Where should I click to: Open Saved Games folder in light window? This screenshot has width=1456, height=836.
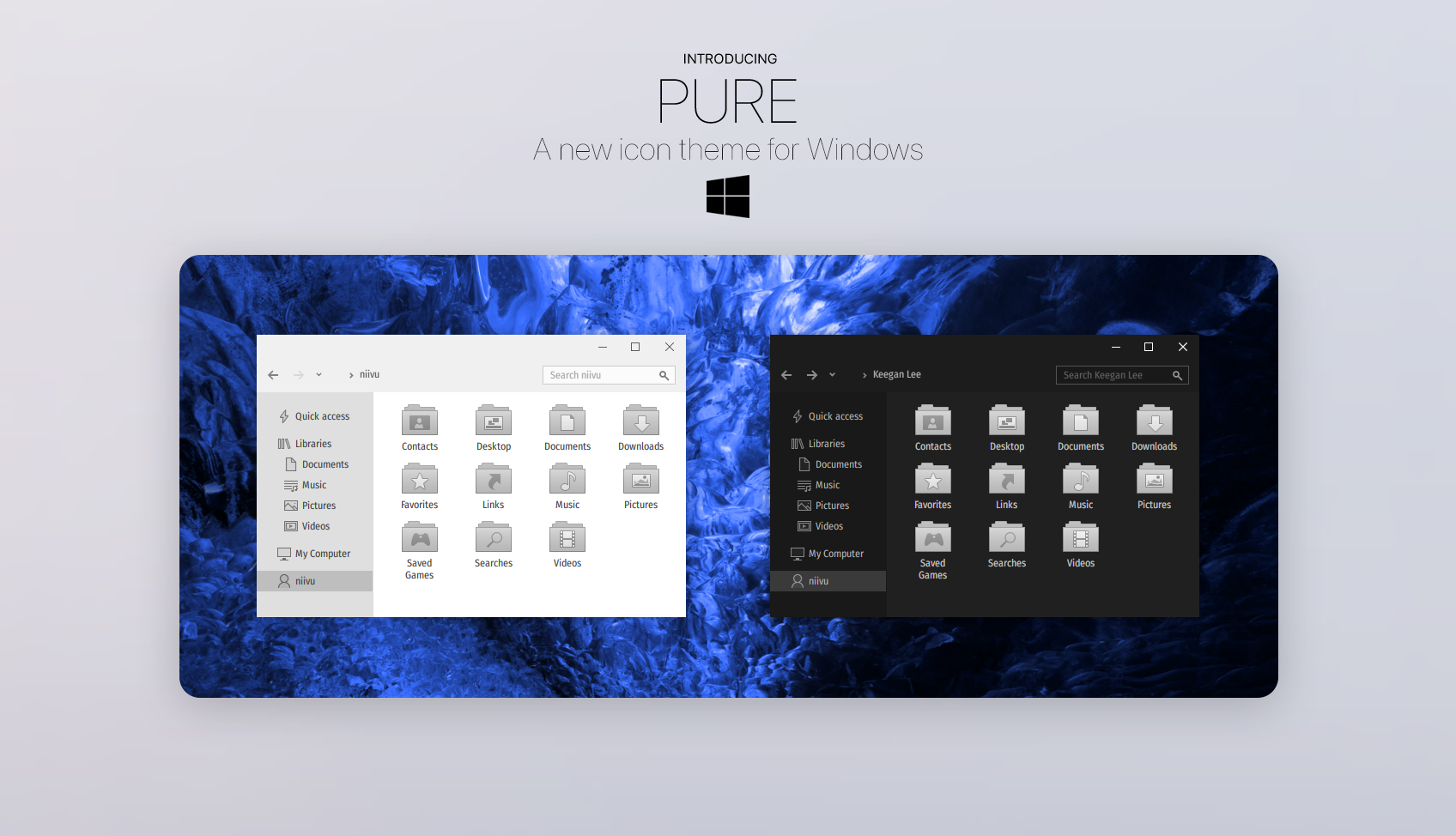pos(420,551)
